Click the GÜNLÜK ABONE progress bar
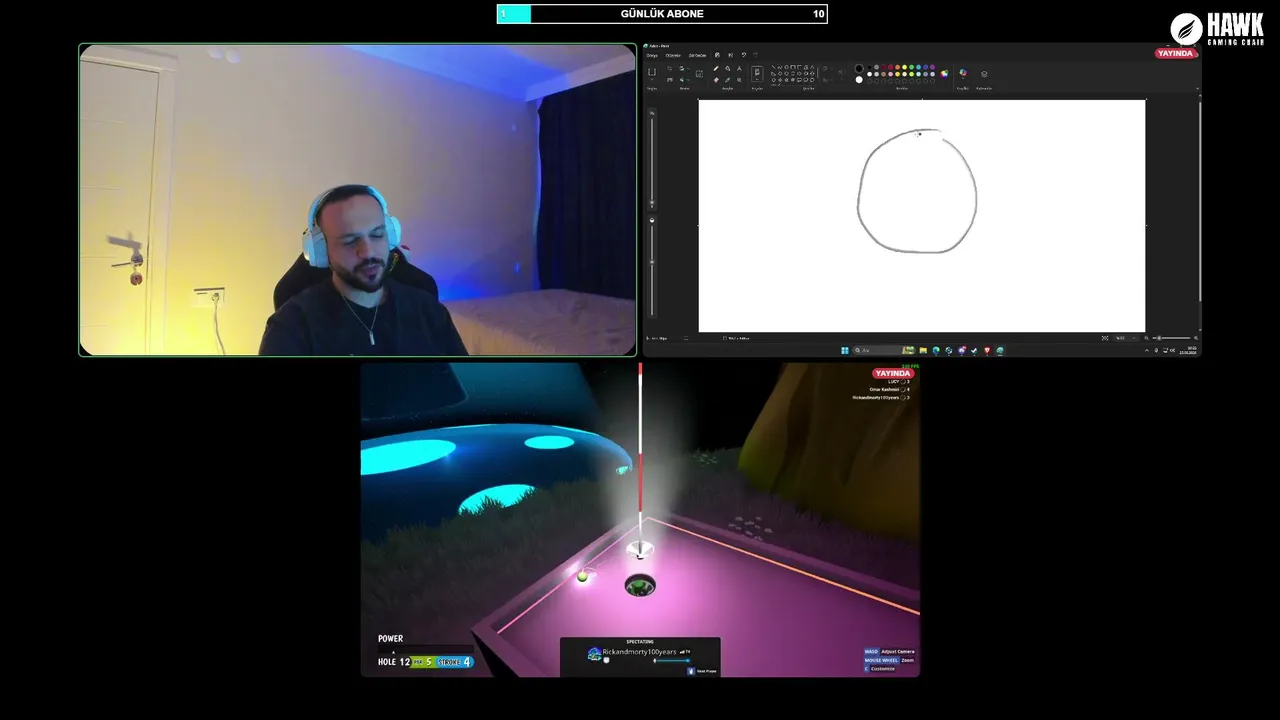Image resolution: width=1280 pixels, height=720 pixels. click(662, 14)
